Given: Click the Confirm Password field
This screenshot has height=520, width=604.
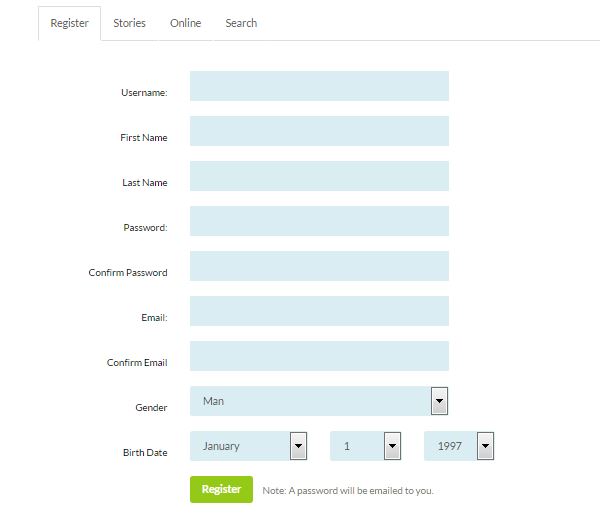Looking at the screenshot, I should (x=319, y=266).
